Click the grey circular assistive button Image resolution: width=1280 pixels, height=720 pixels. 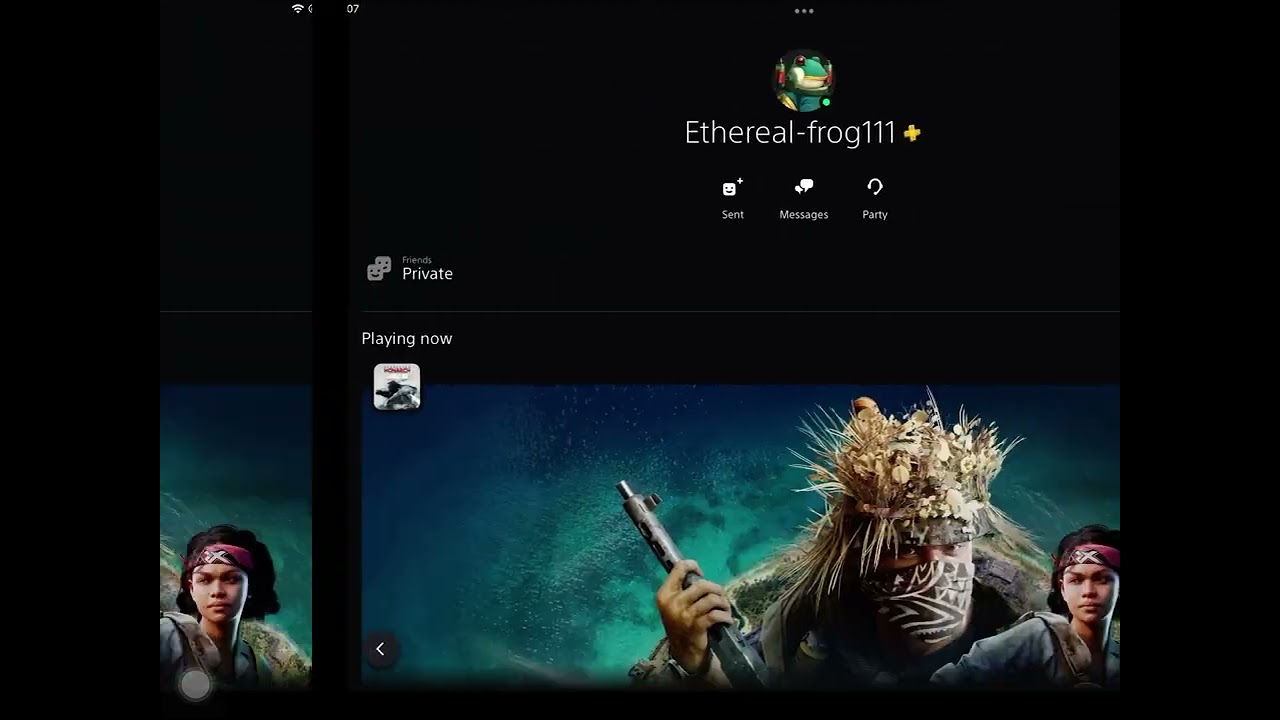coord(195,684)
